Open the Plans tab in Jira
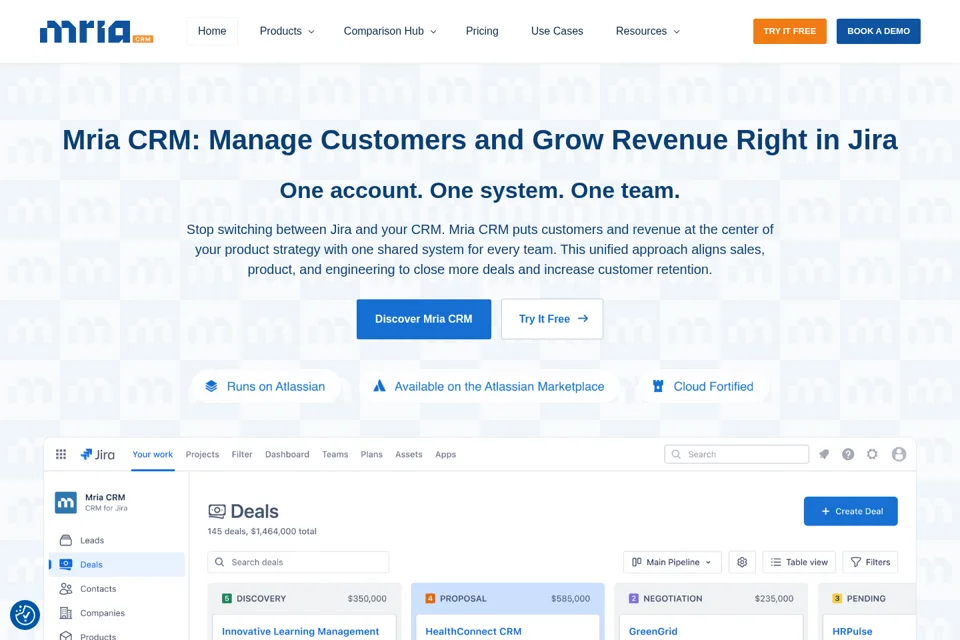Image resolution: width=960 pixels, height=640 pixels. (372, 454)
